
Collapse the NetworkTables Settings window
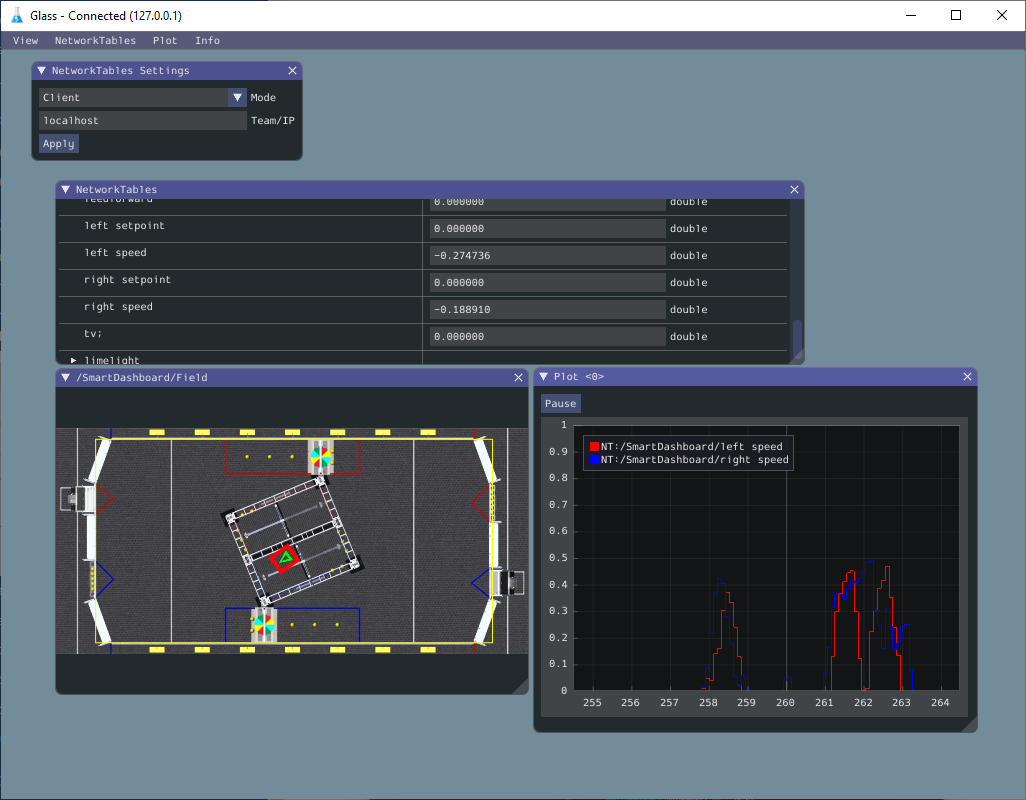[41, 70]
